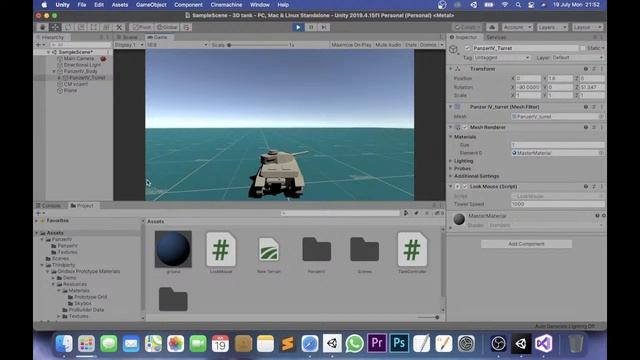Viewport: 640px width, 360px height.
Task: Expand the PanzerIV_Turret hierarchy node
Action: point(59,78)
